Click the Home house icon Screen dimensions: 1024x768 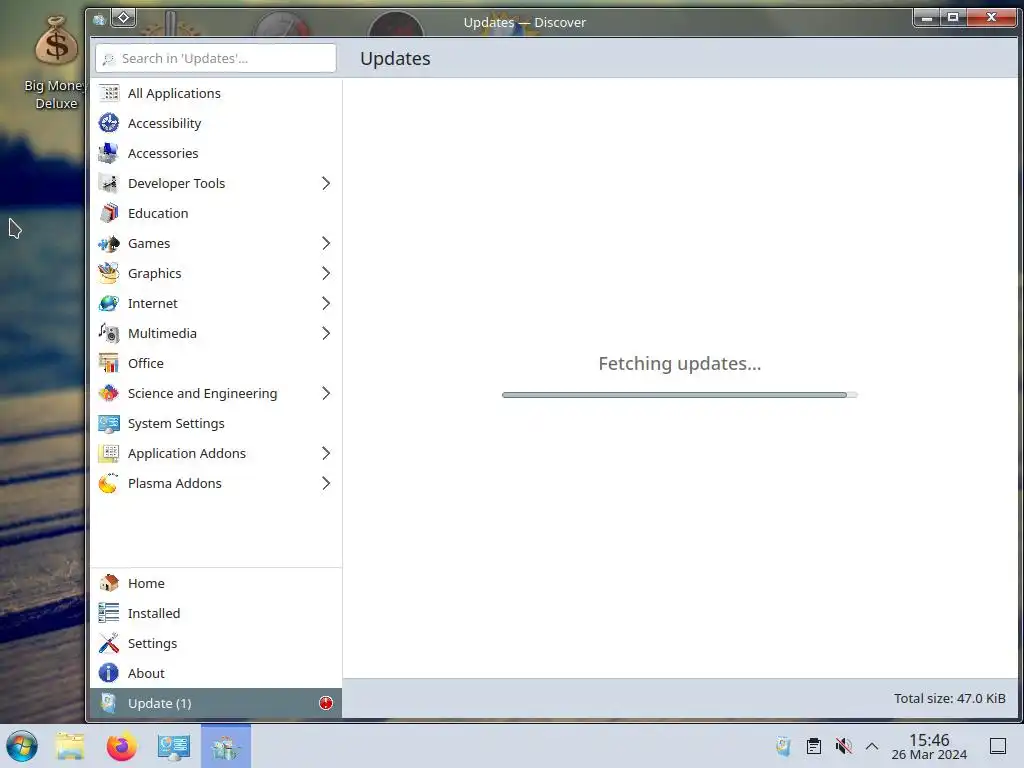[x=109, y=583]
